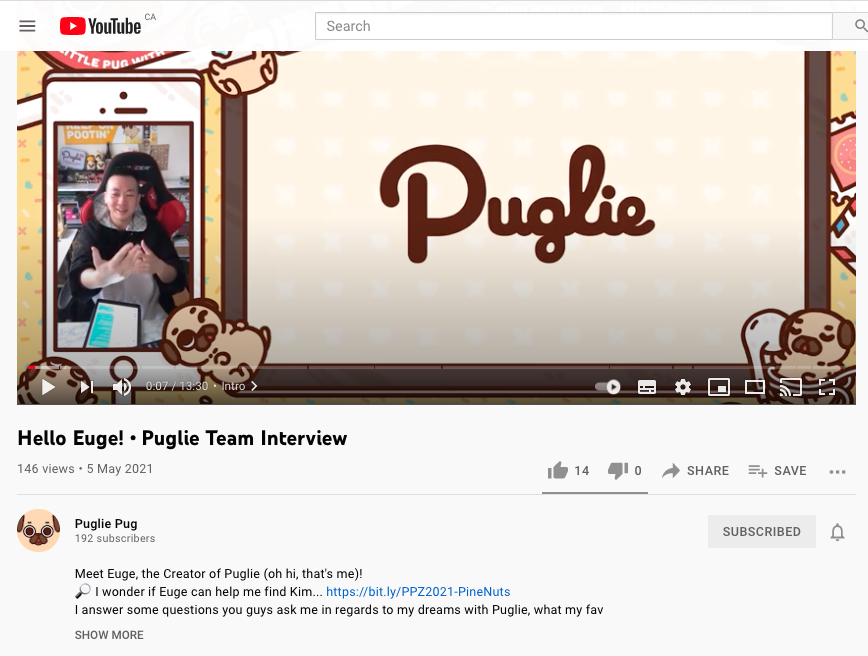Click the SUBSCRIBED button
The image size is (868, 656).
pos(761,531)
